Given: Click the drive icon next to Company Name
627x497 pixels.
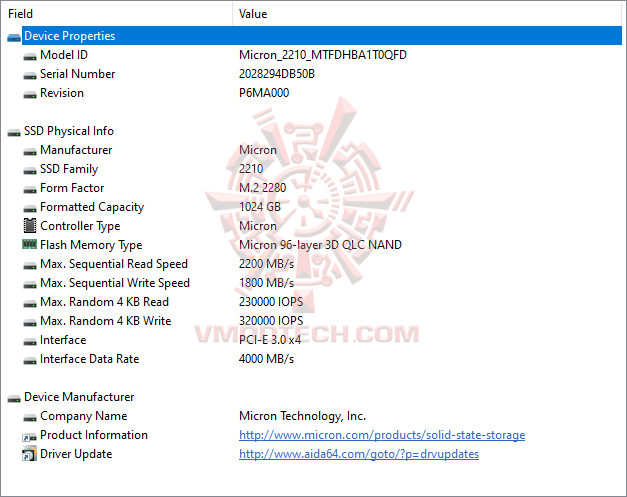Looking at the screenshot, I should tap(30, 417).
